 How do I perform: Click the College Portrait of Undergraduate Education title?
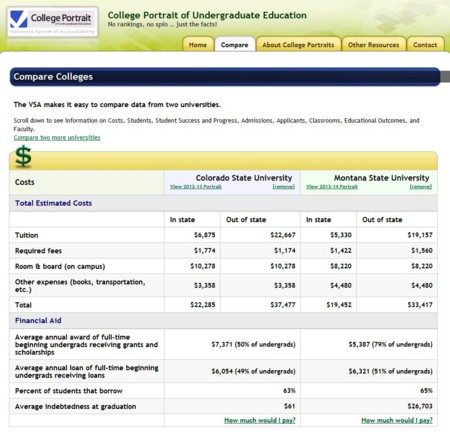pos(207,15)
